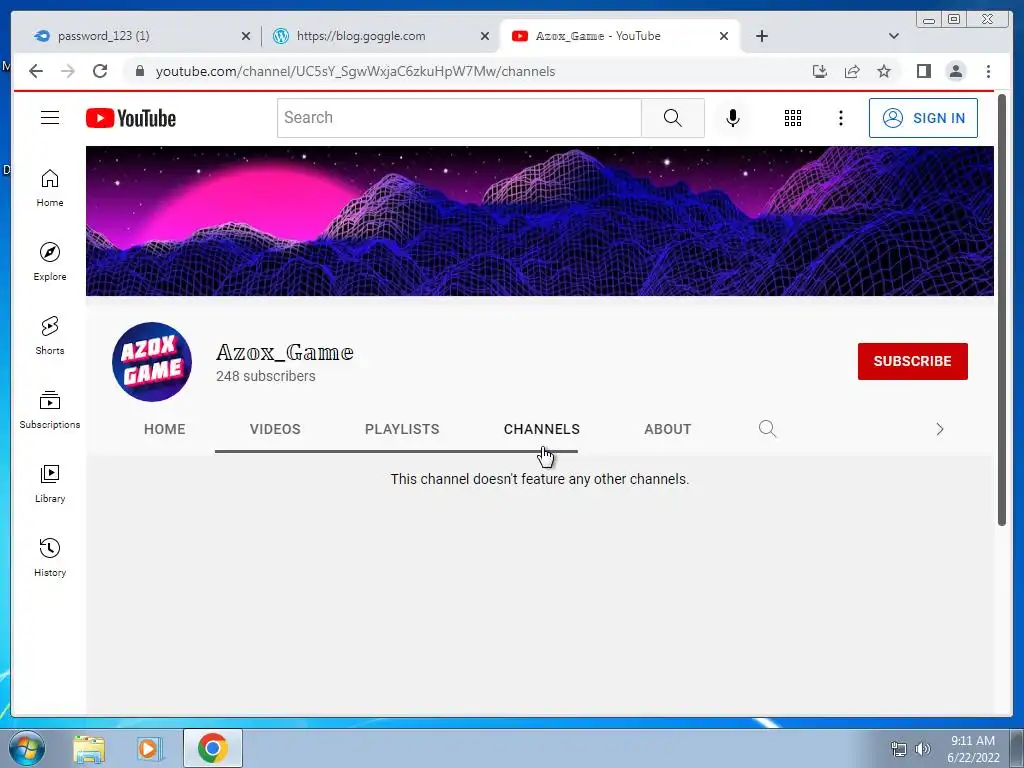Click the Azox Game channel avatar
Viewport: 1024px width, 768px height.
point(152,361)
